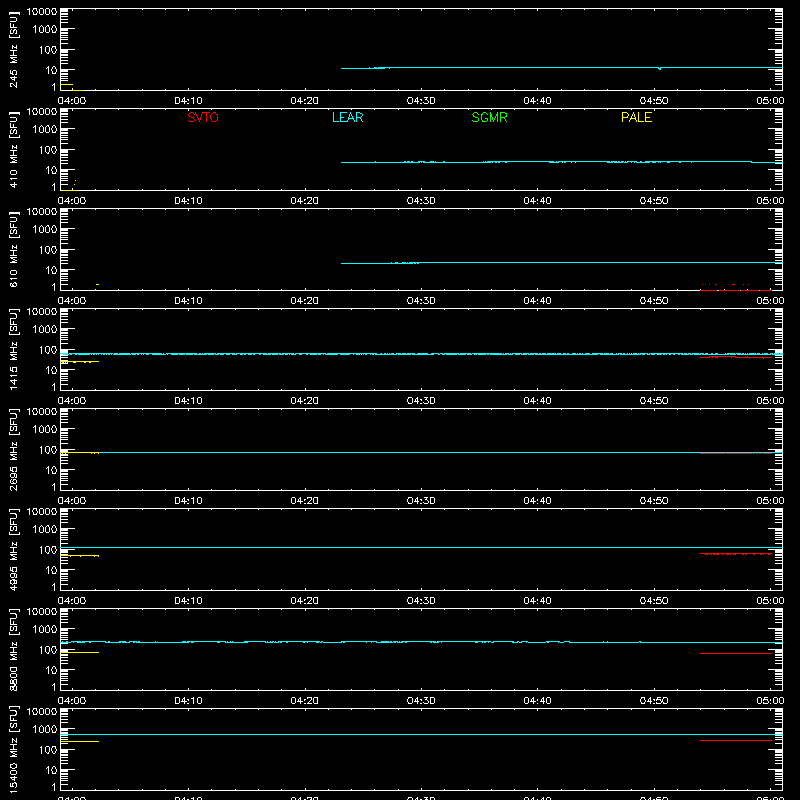The width and height of the screenshot is (800, 800).
Task: Click the yellow trace in the 15400 MHz plot
Action: coord(80,741)
